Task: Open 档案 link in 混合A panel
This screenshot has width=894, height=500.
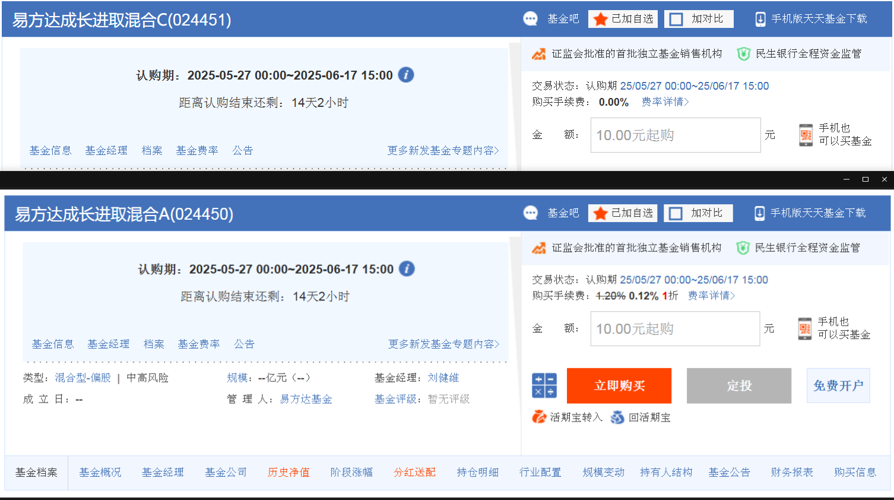Action: point(153,344)
